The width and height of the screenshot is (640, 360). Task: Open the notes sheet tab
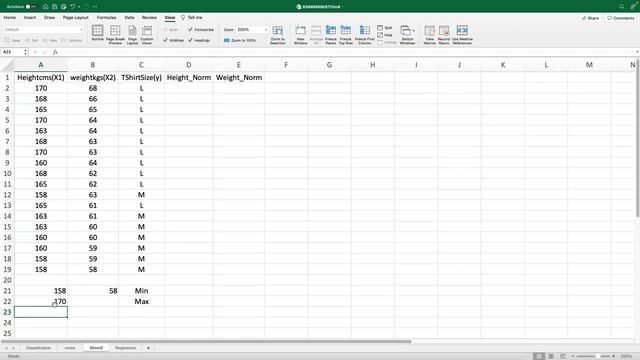[x=70, y=348]
